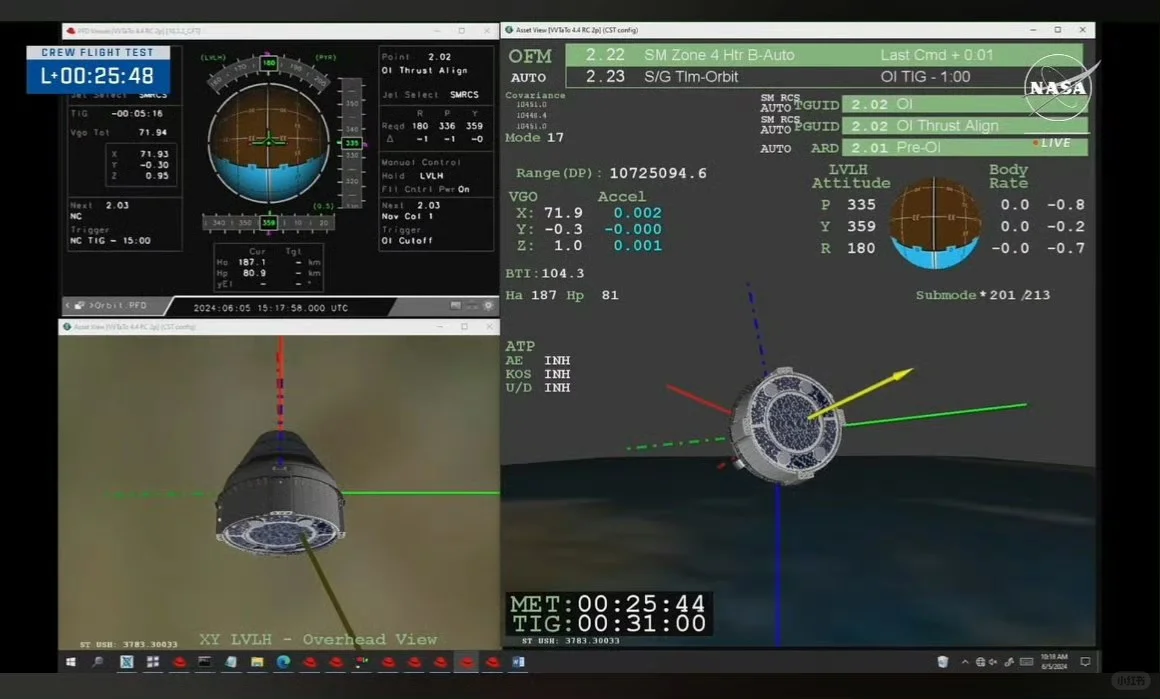Click the muted speaker volume icon
The image size is (1160, 699).
993,662
